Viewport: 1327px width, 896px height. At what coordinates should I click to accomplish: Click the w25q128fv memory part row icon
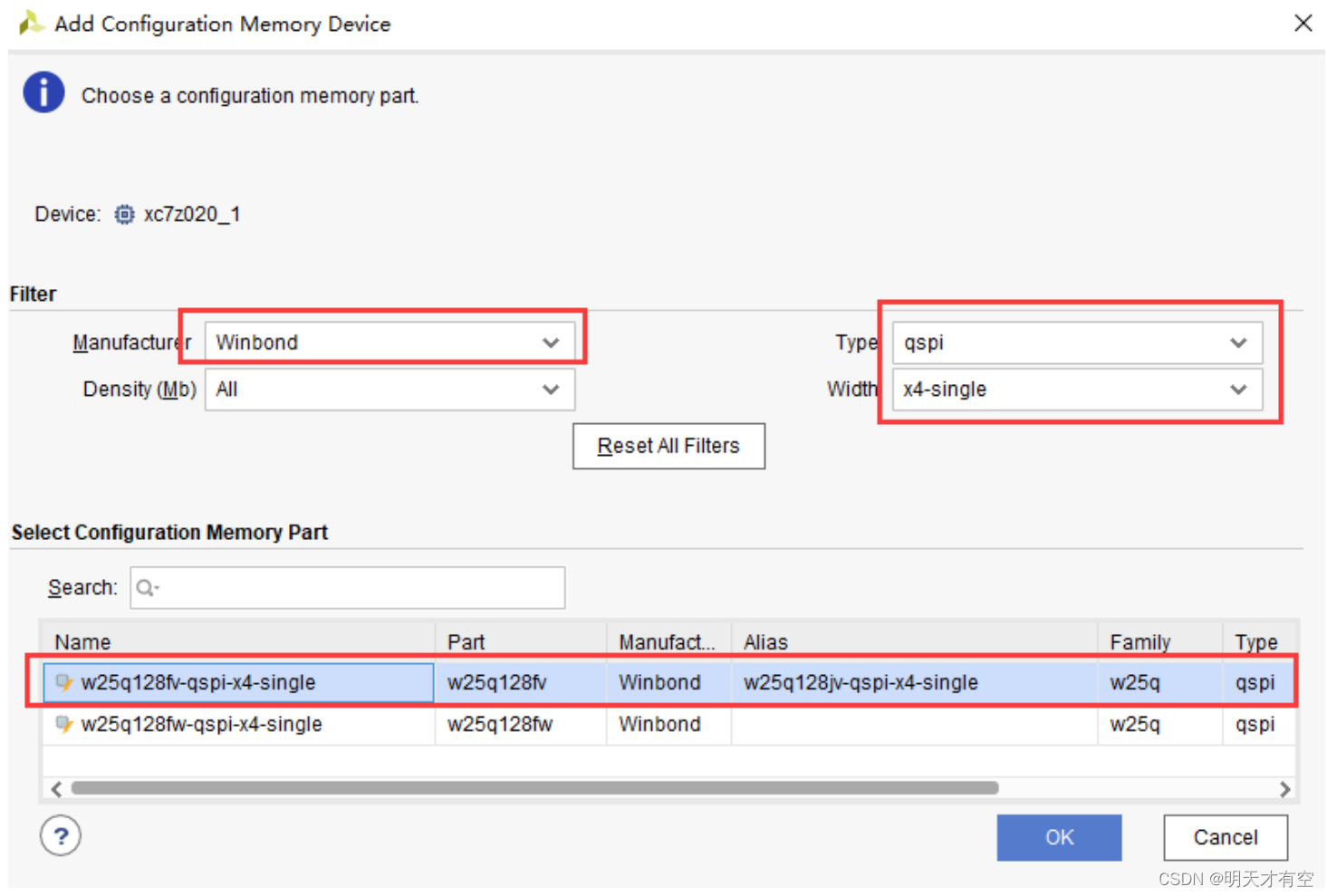63,682
